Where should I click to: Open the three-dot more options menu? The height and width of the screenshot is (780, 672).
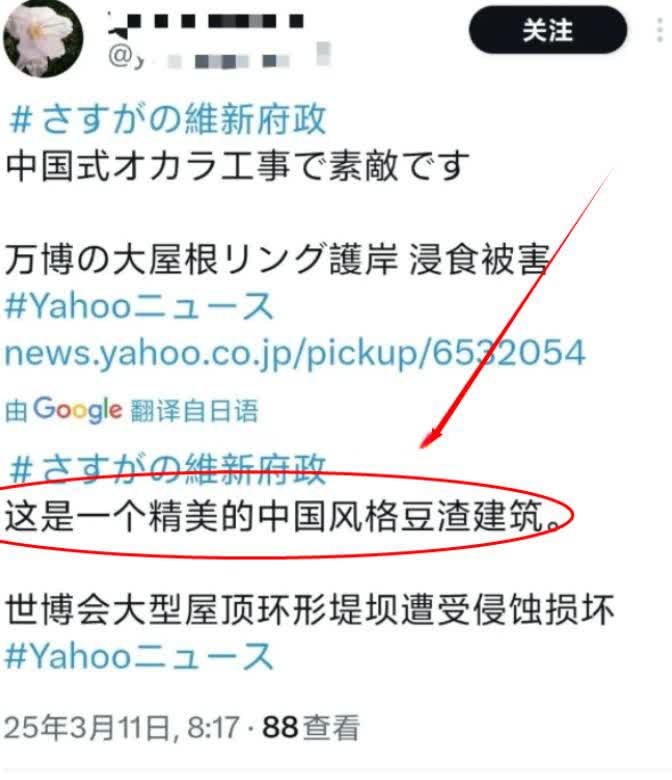click(x=660, y=30)
